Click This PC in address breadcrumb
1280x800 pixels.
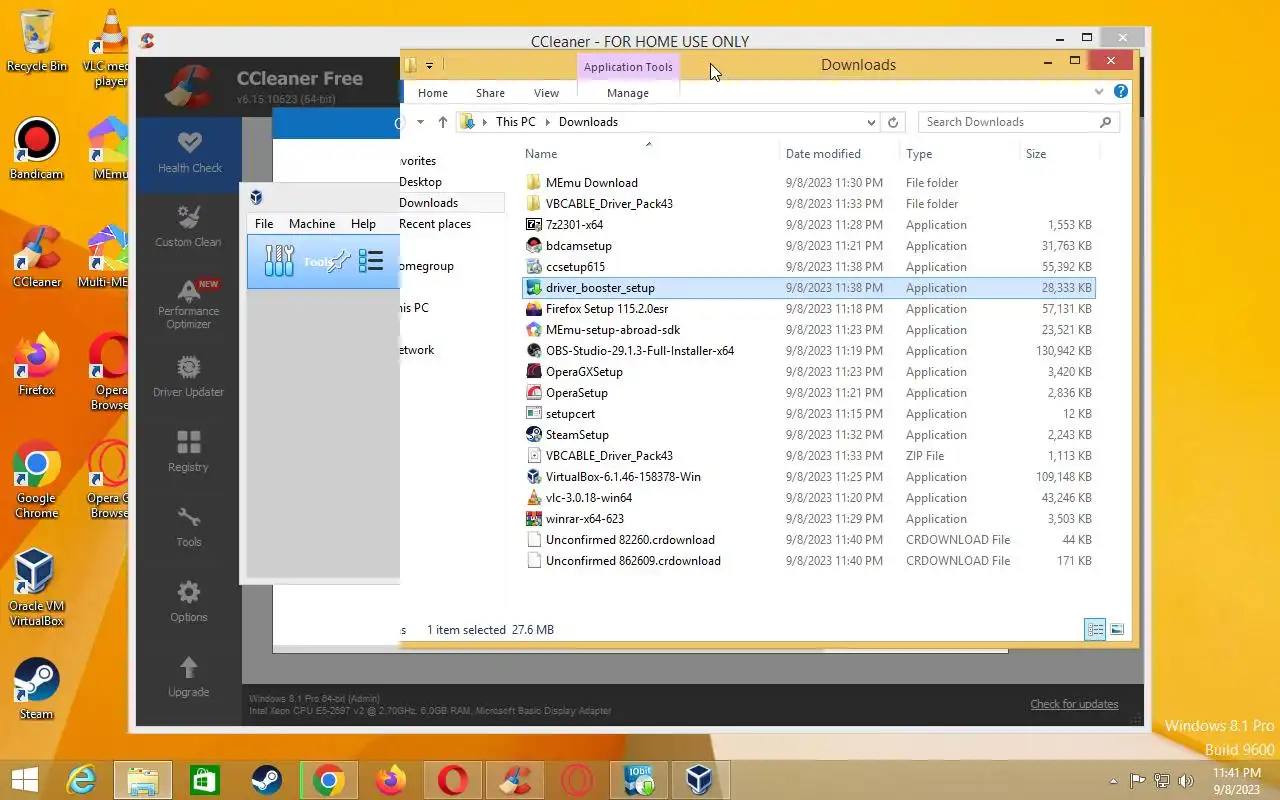tap(515, 122)
